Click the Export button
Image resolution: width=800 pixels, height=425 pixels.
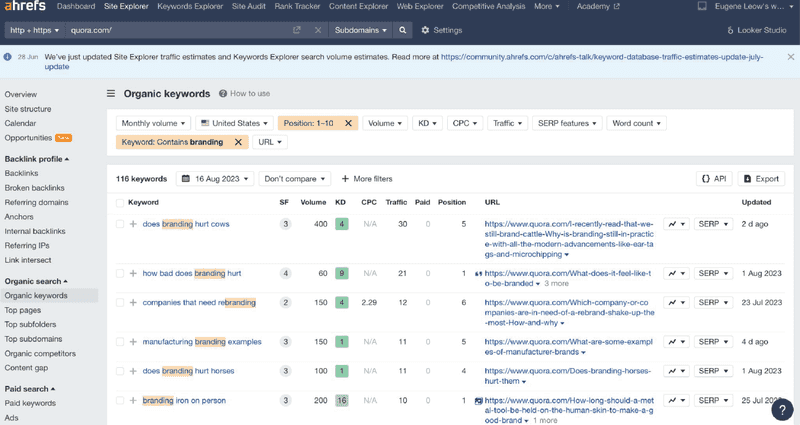pos(761,179)
